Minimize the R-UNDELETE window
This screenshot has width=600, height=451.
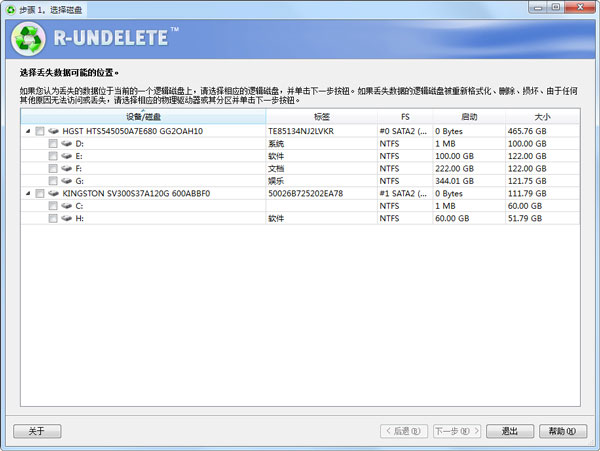tap(538, 7)
